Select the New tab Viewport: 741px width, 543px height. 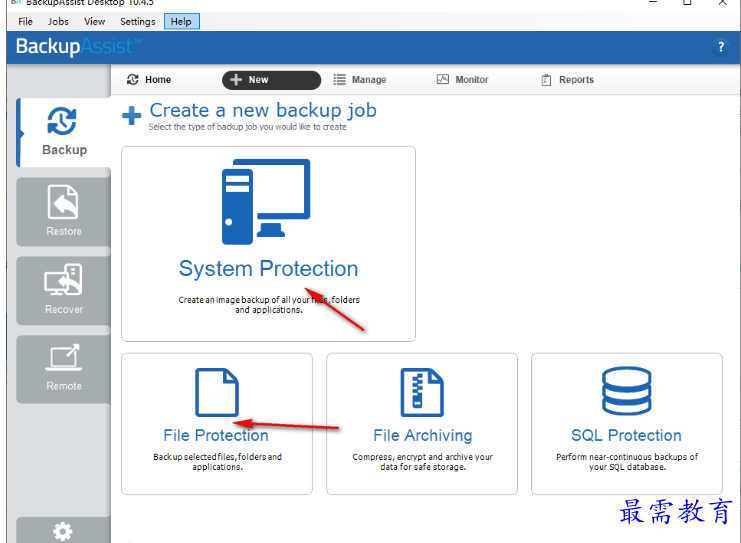click(x=271, y=80)
